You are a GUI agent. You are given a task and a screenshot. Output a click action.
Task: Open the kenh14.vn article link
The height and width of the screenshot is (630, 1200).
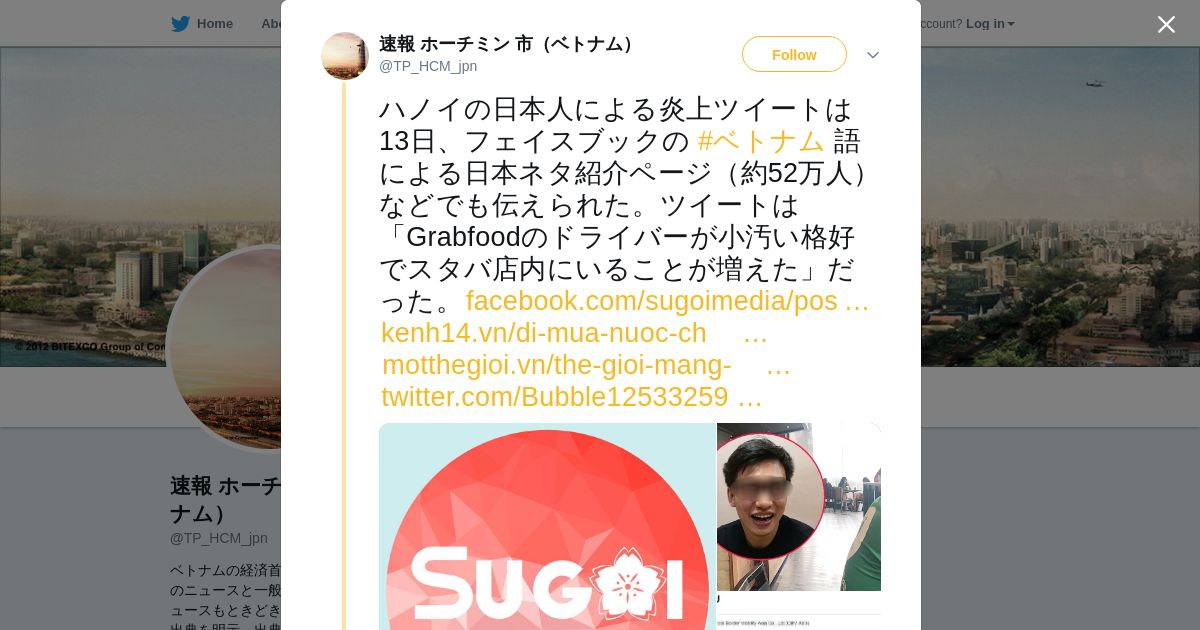[x=574, y=333]
